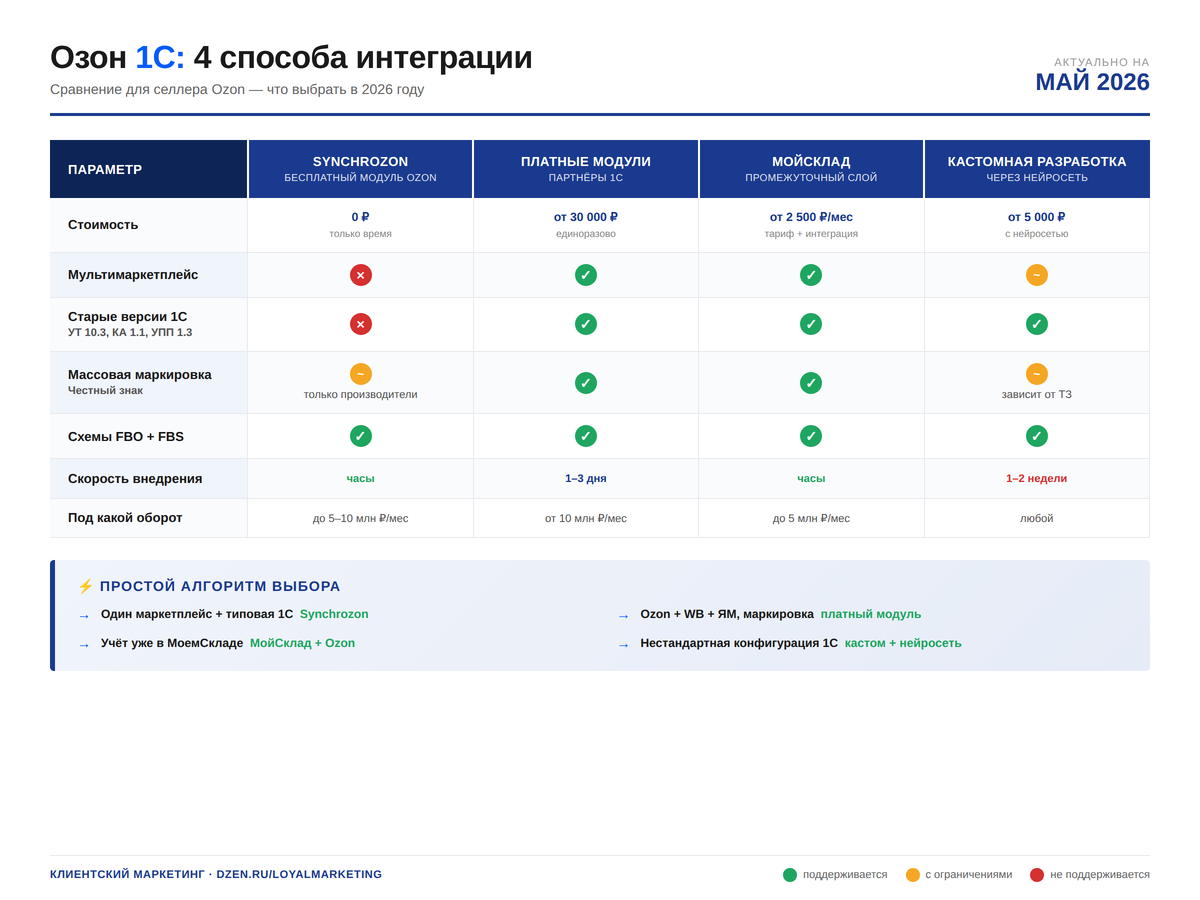Click the green check for МойСклад Старые версии 1С
This screenshot has height=900, width=1200.
pyautogui.click(x=811, y=324)
